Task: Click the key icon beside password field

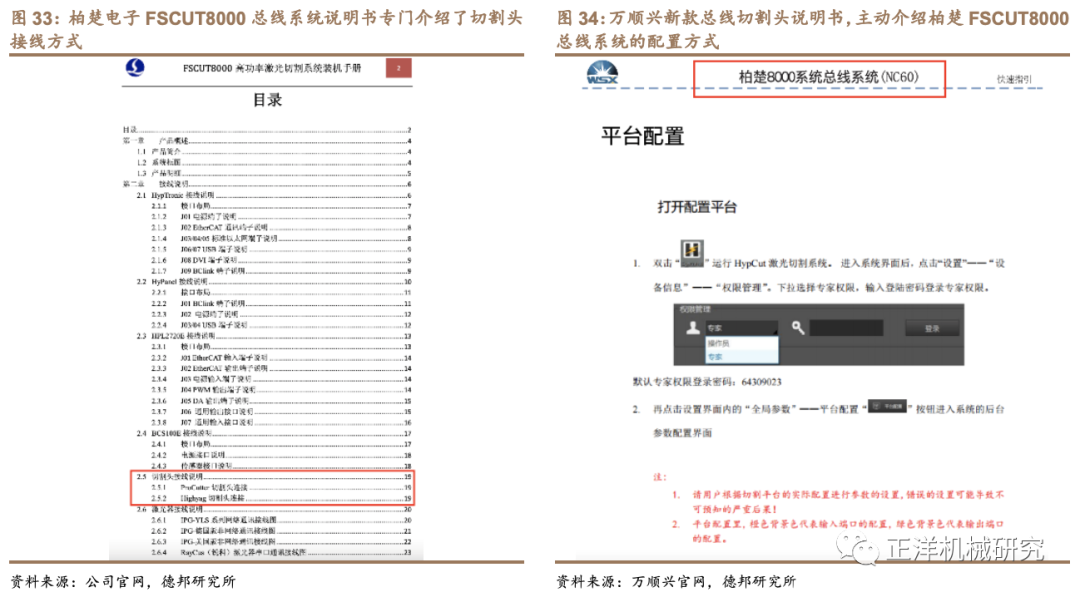Action: click(798, 328)
